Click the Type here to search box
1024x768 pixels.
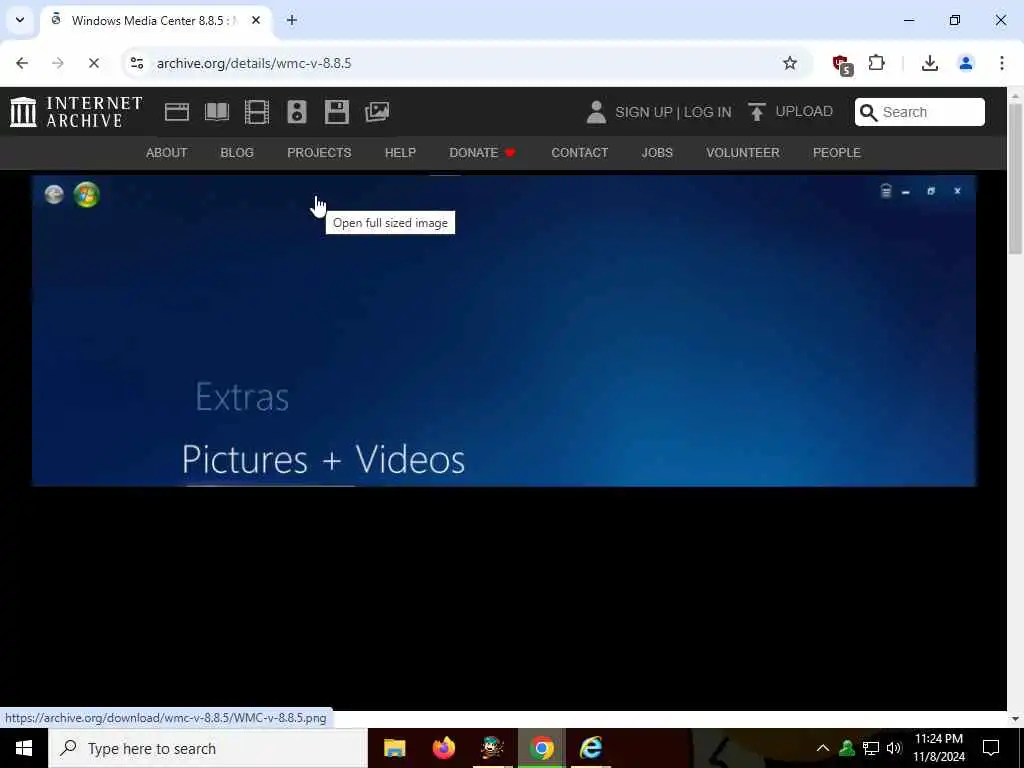tap(208, 748)
